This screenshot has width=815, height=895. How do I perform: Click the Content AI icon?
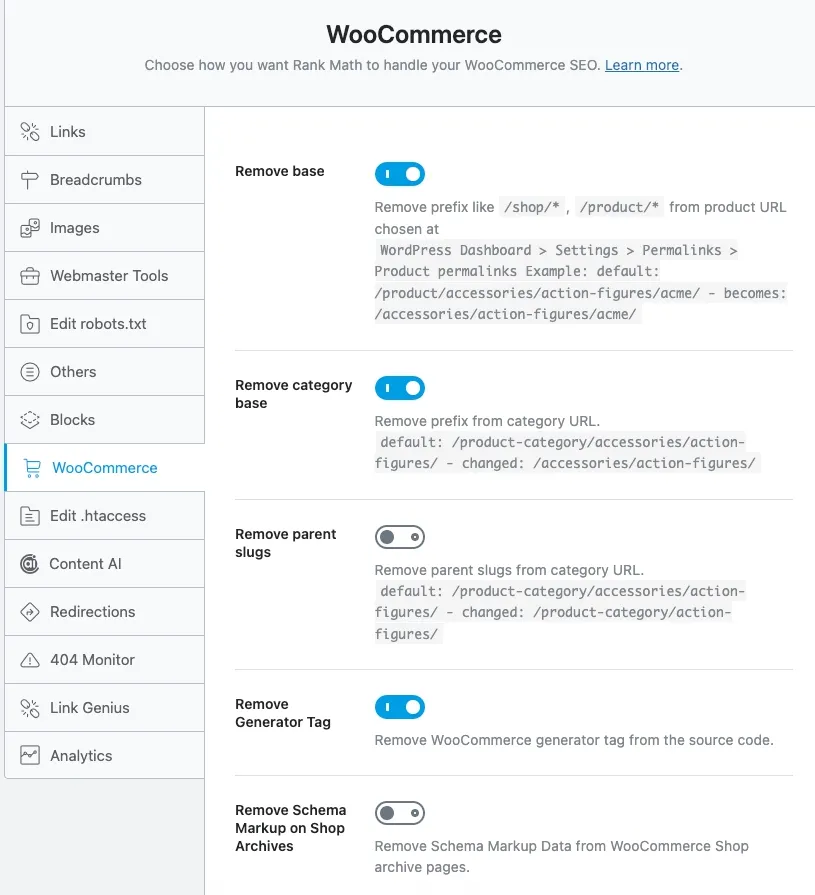click(30, 564)
